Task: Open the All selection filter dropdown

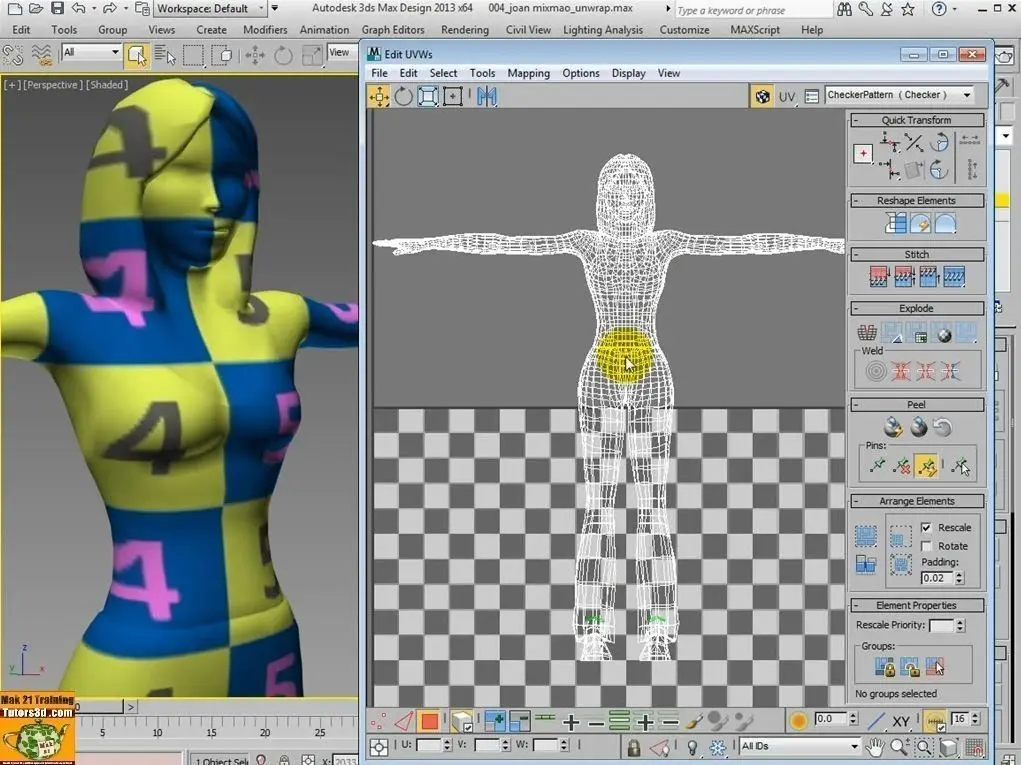Action: [91, 52]
